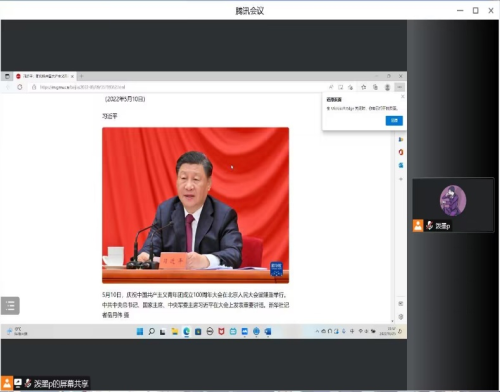Screen dimensions: 500x392
Task: Click the browser refresh icon
Action: tap(20, 87)
